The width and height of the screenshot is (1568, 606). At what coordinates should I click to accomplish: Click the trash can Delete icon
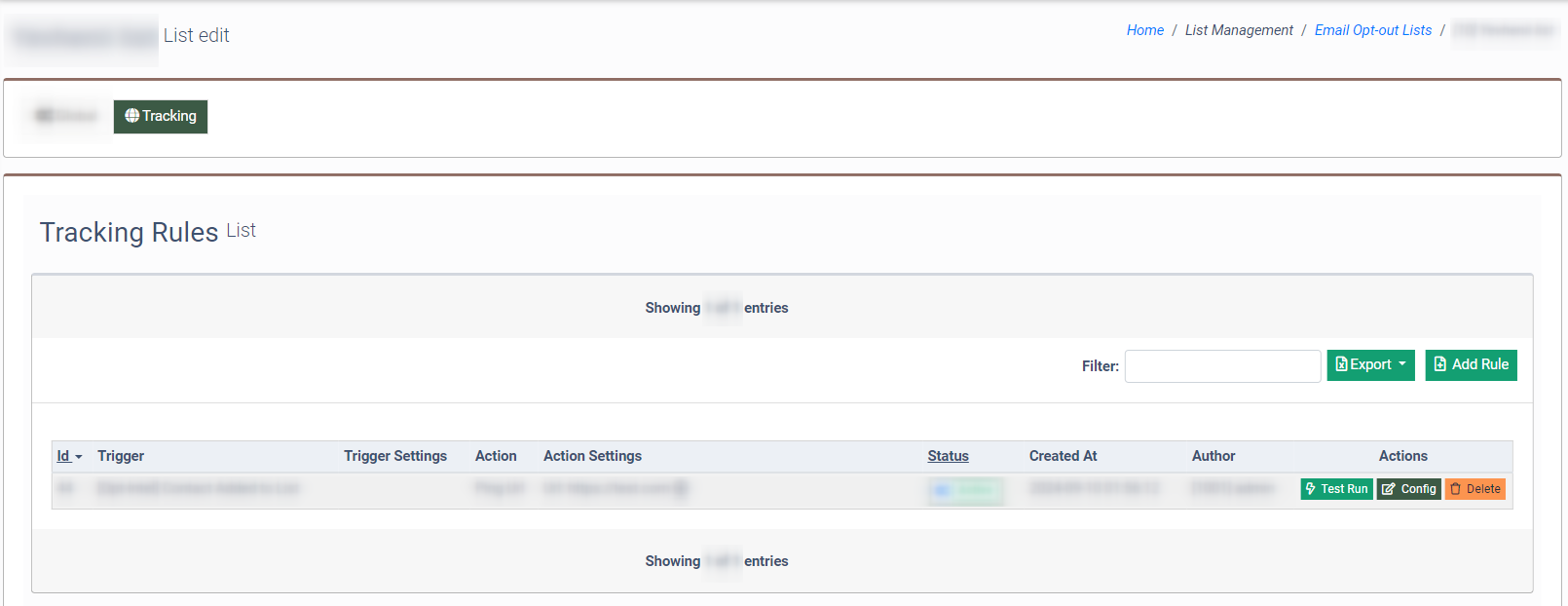click(x=1455, y=489)
